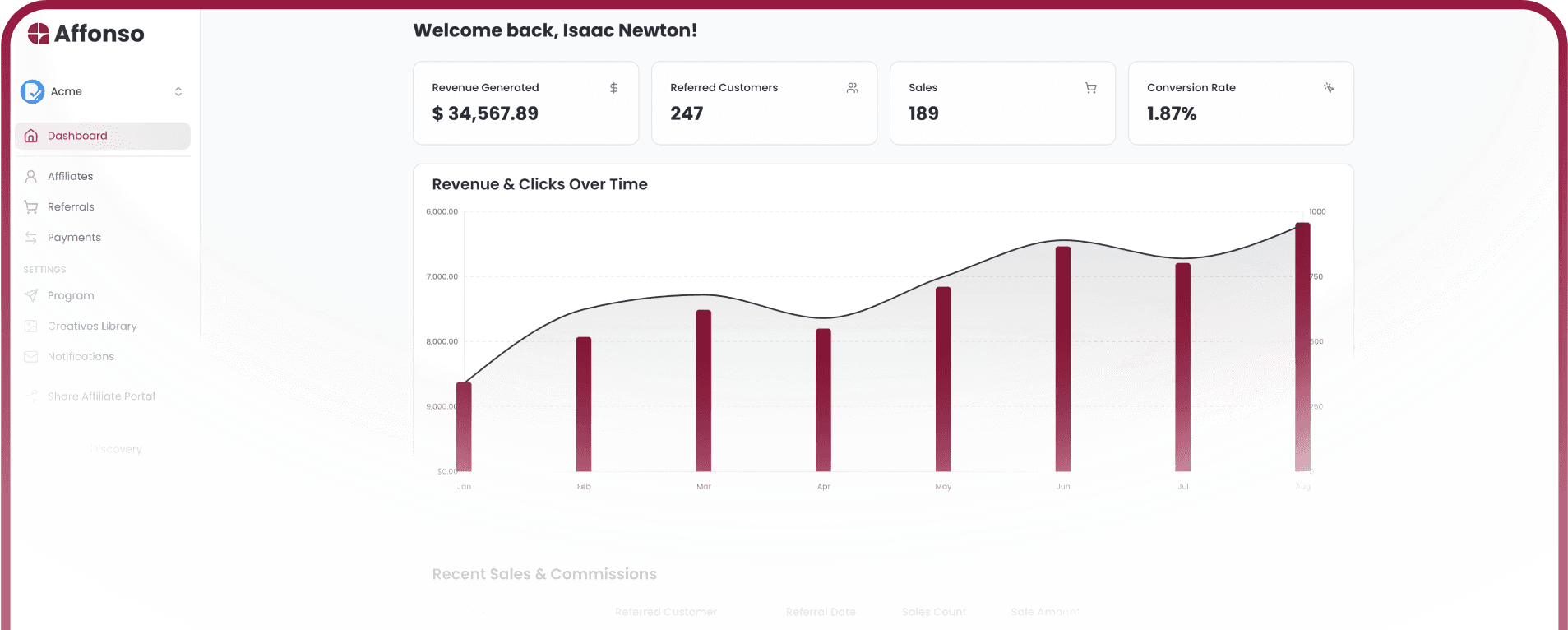This screenshot has height=630, width=1568.
Task: Open the Acme workspace switcher dropdown
Action: [x=178, y=91]
